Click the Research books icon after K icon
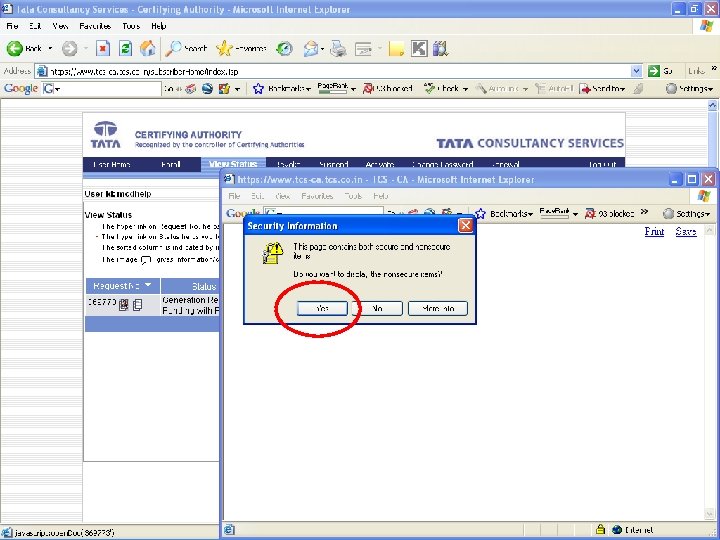Image resolution: width=720 pixels, height=540 pixels. 440,48
